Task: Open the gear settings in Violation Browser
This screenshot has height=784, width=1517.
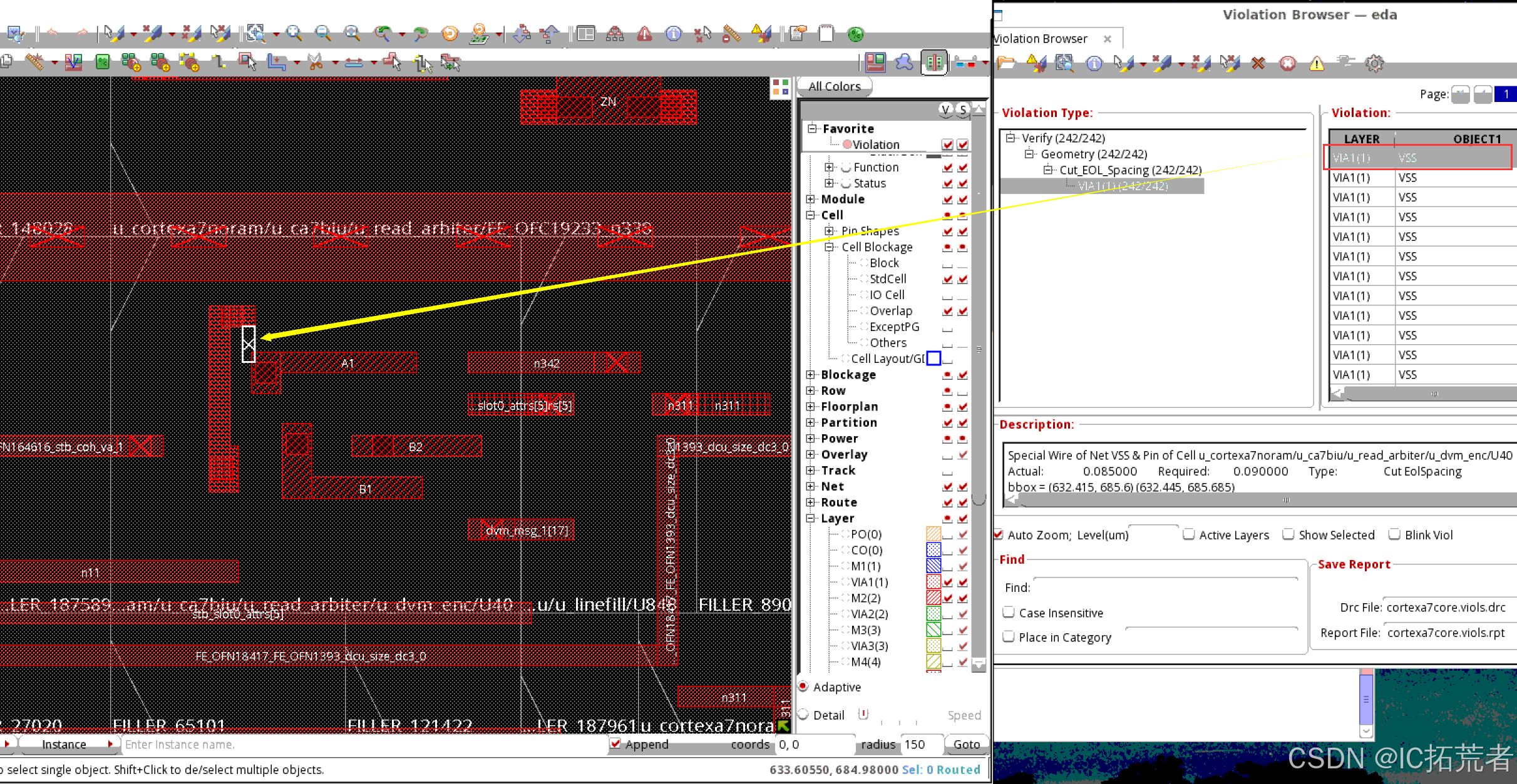Action: [x=1374, y=63]
